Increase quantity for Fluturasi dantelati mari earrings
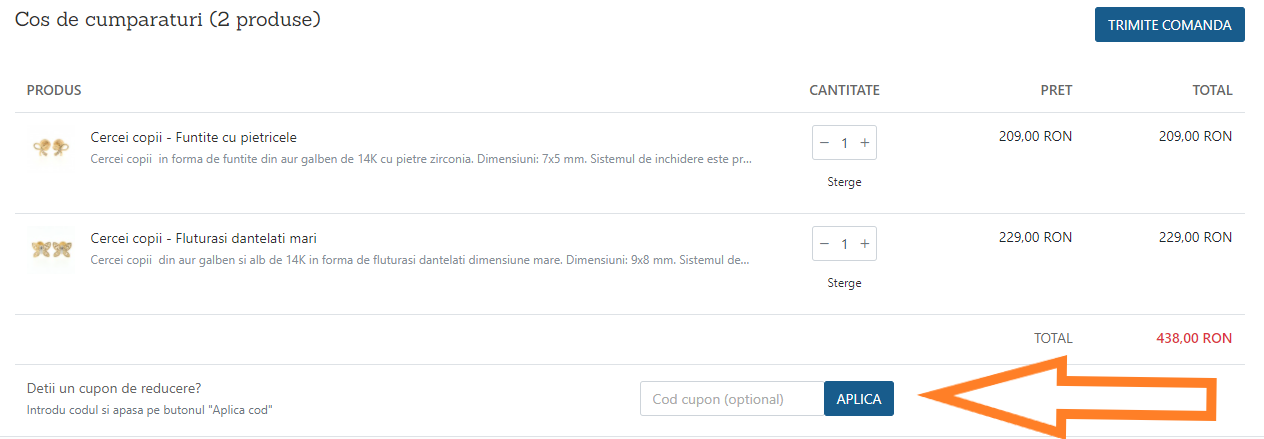Screen dimensions: 1264x439 coord(865,244)
